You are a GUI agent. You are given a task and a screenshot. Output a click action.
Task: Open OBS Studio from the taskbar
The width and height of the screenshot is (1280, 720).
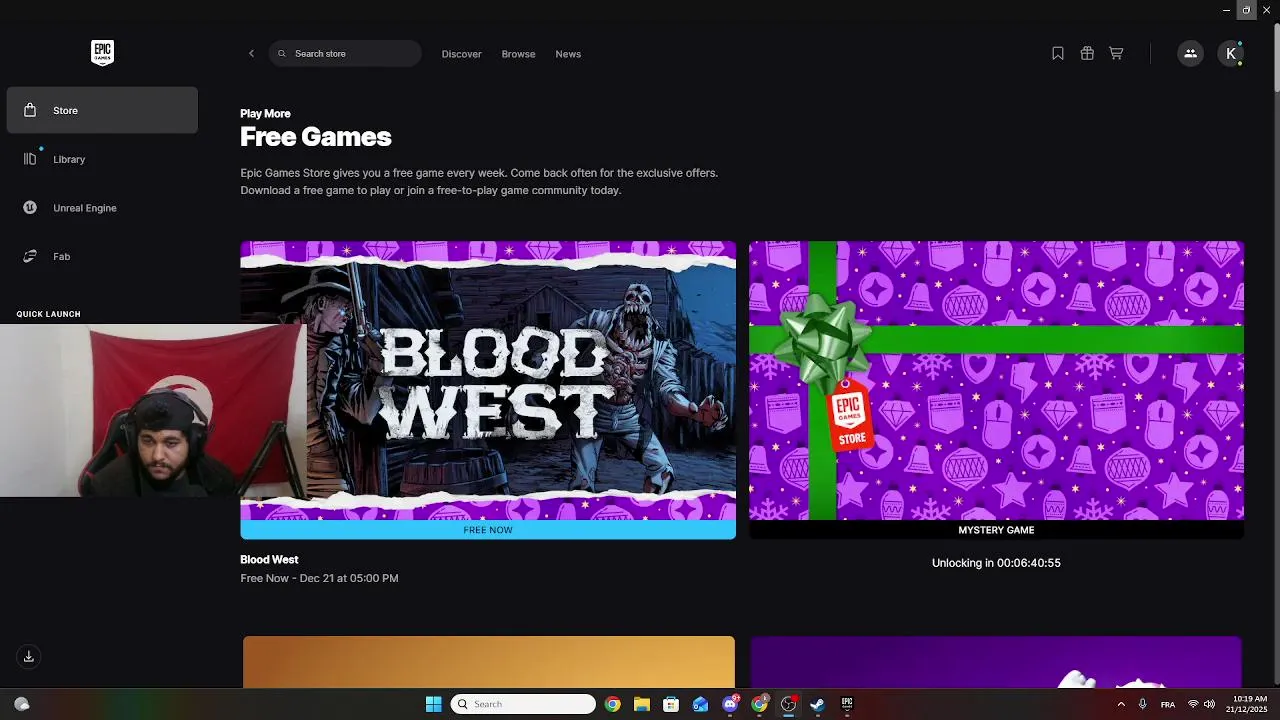(788, 704)
